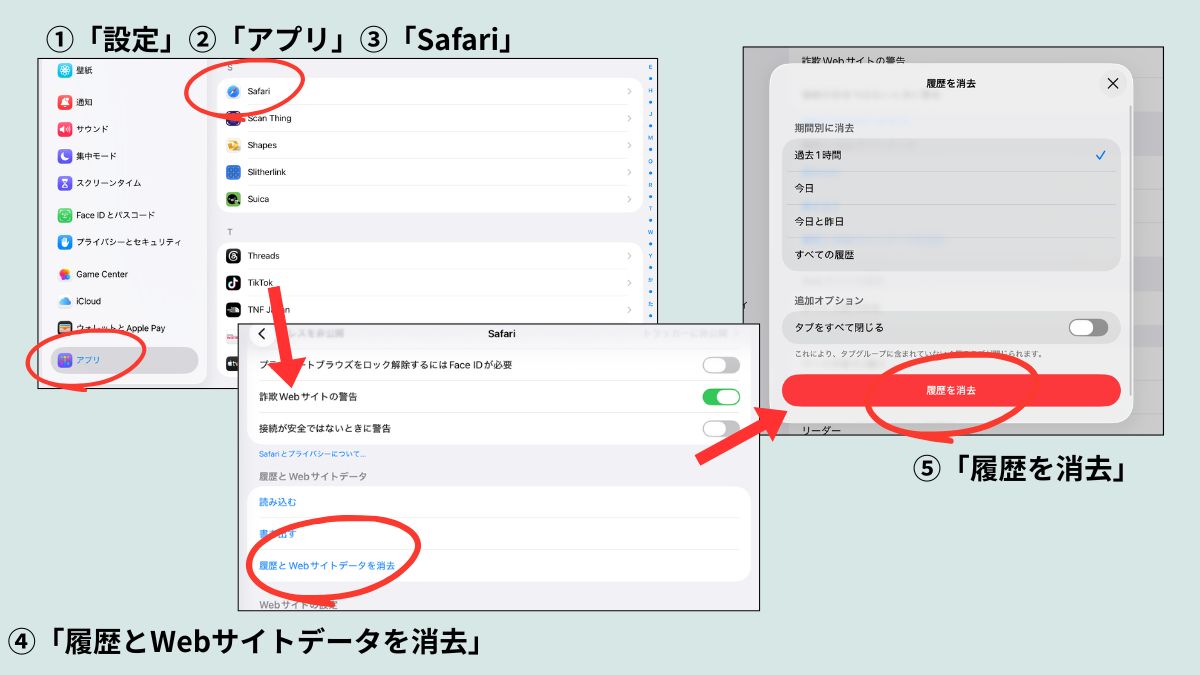The image size is (1200, 675).
Task: Tap the サウンド speaker icon
Action: tap(65, 129)
